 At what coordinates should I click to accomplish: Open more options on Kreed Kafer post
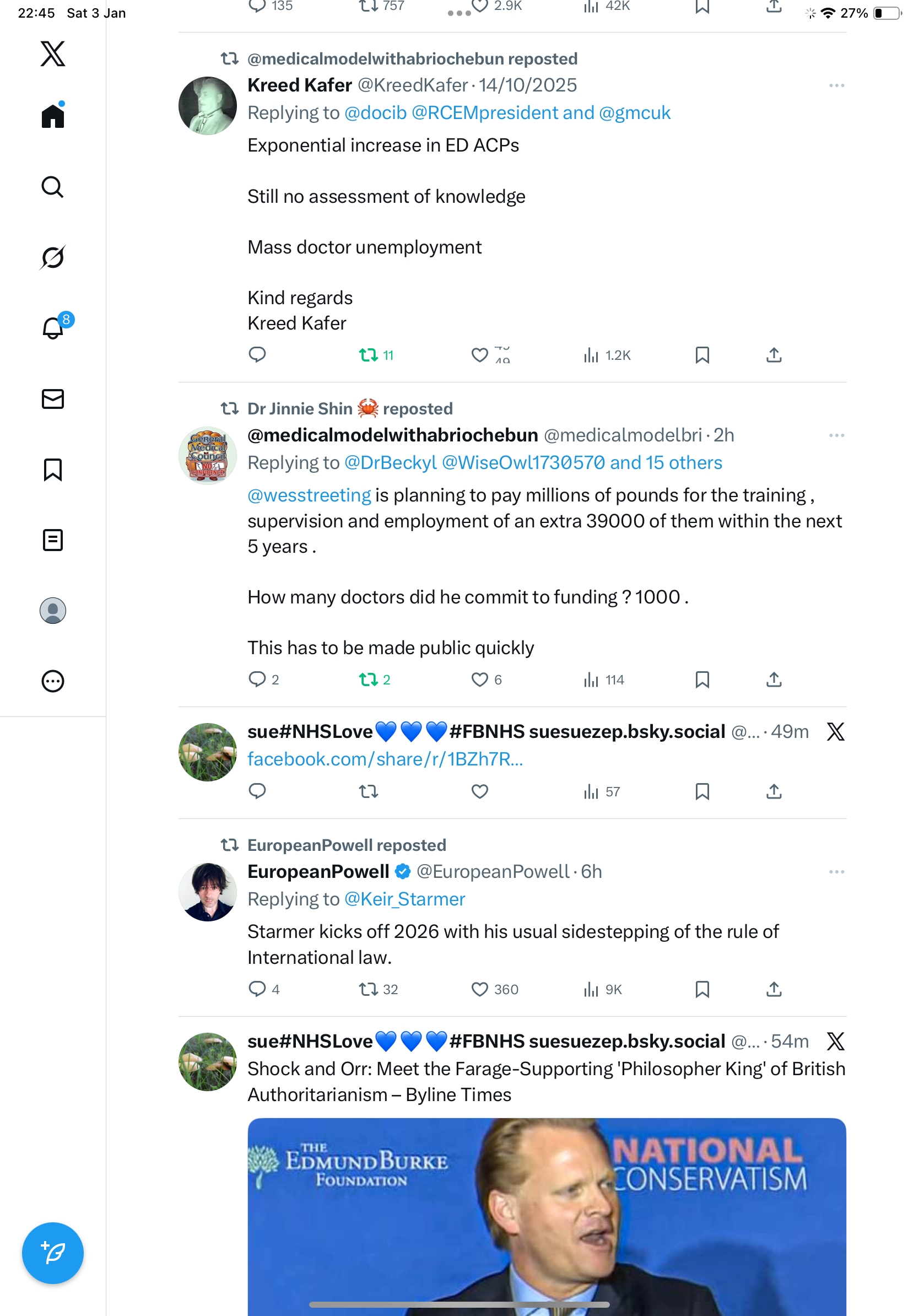coord(836,85)
